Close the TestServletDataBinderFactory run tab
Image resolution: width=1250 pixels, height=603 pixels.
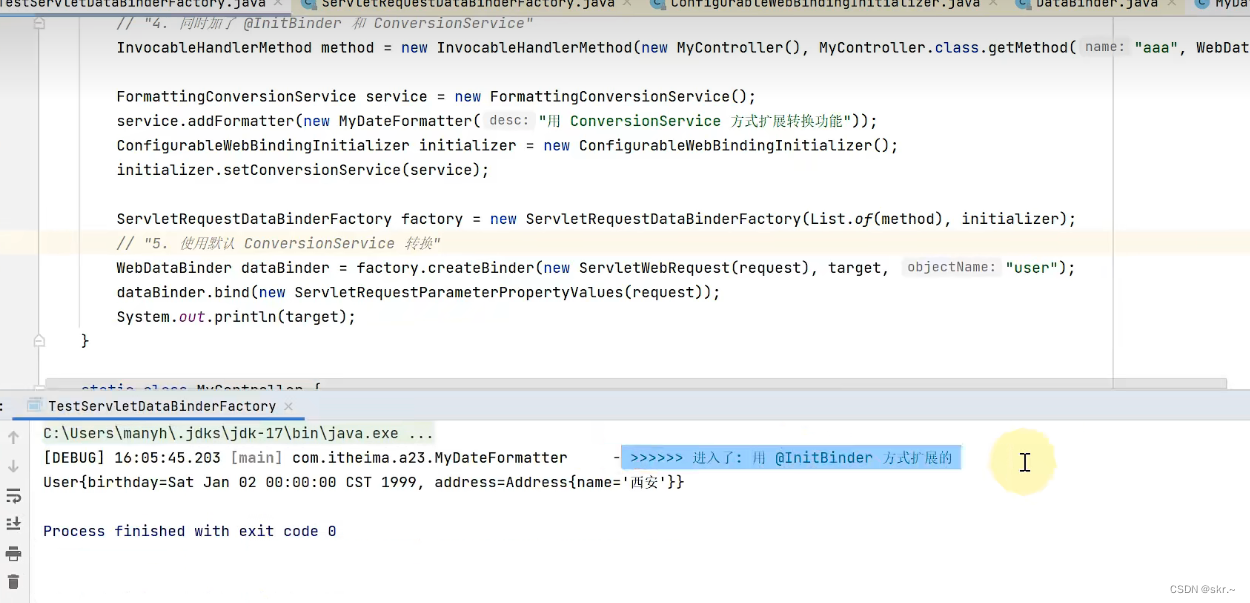coord(289,406)
